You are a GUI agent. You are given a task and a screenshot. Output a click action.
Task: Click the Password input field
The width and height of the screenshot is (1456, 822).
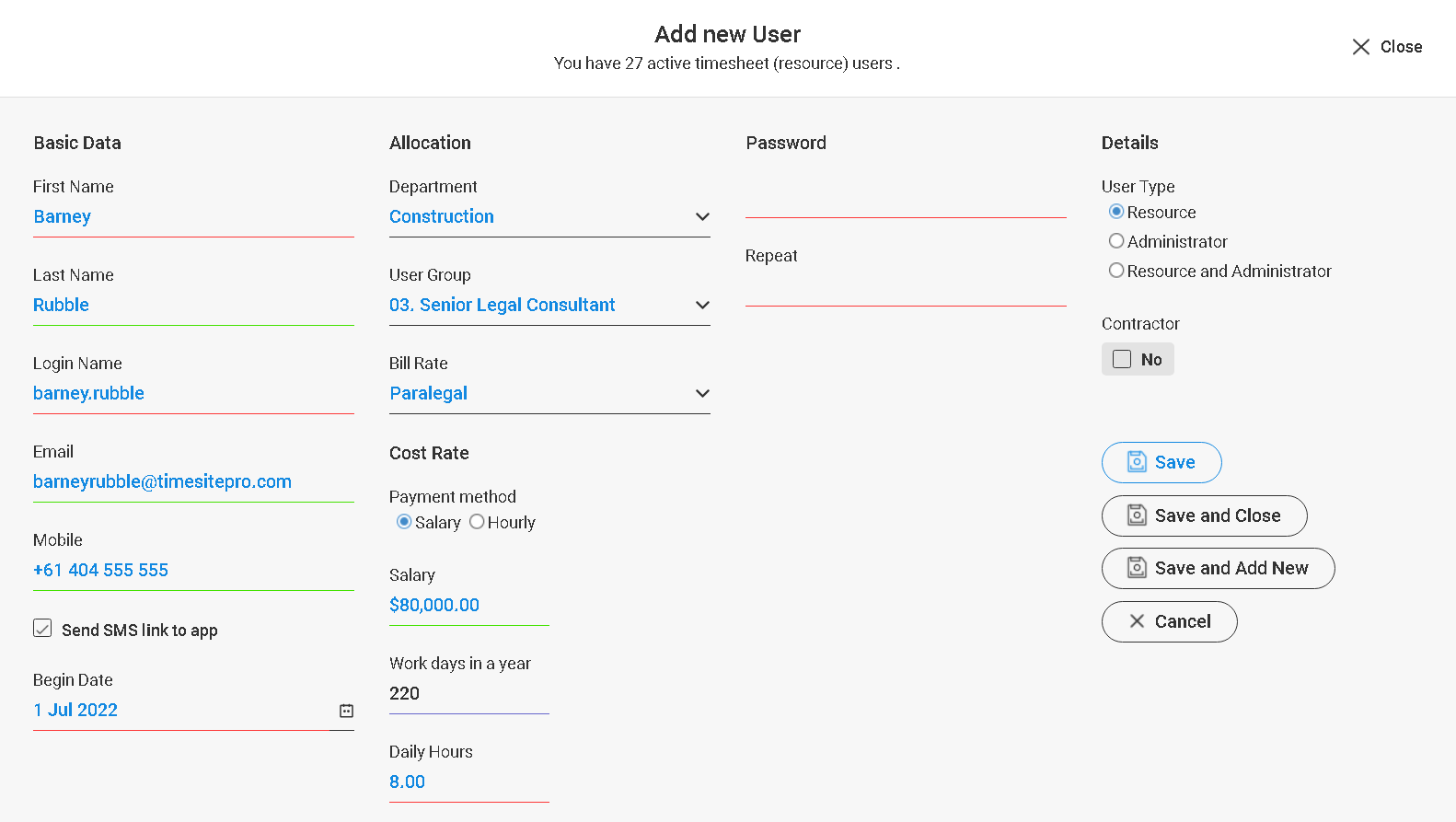906,202
